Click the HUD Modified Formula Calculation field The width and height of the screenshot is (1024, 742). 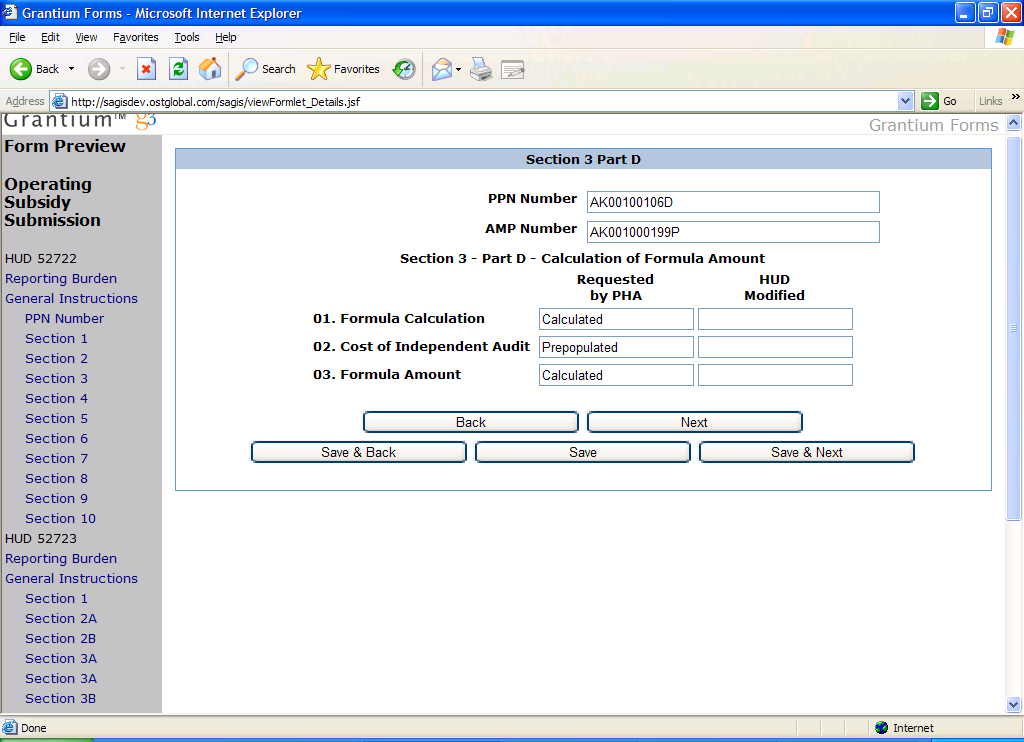pos(775,319)
